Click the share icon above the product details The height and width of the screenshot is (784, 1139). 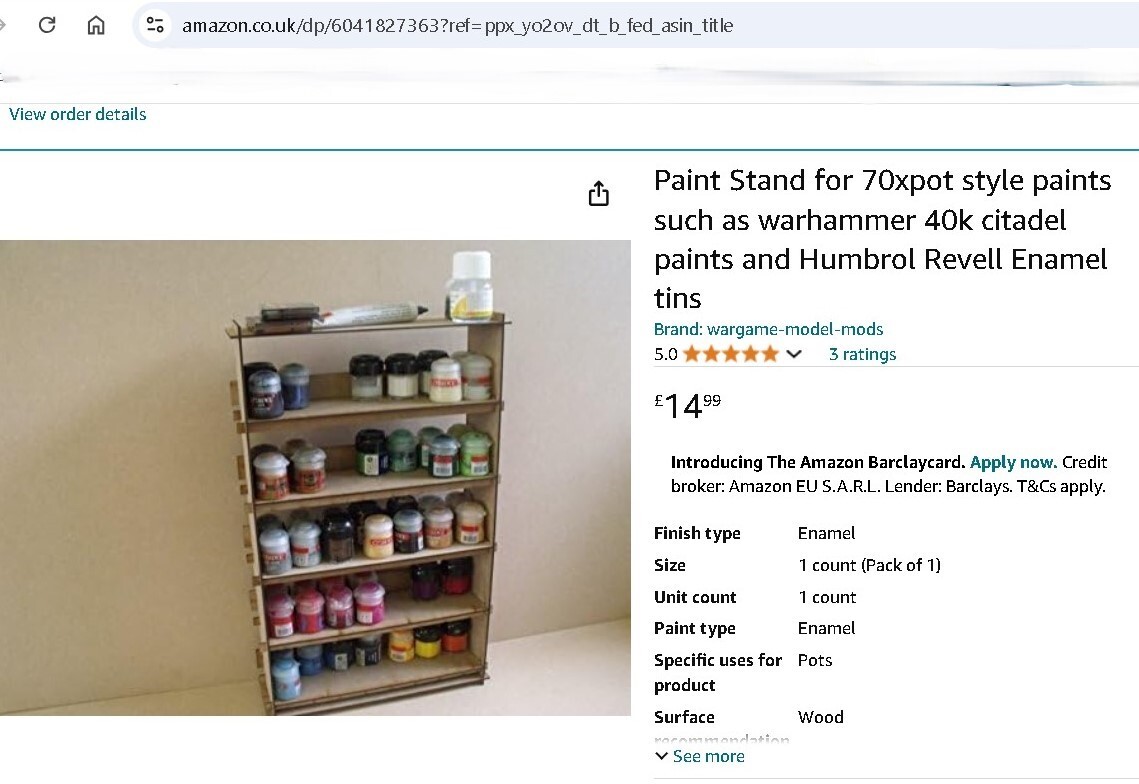click(x=598, y=193)
